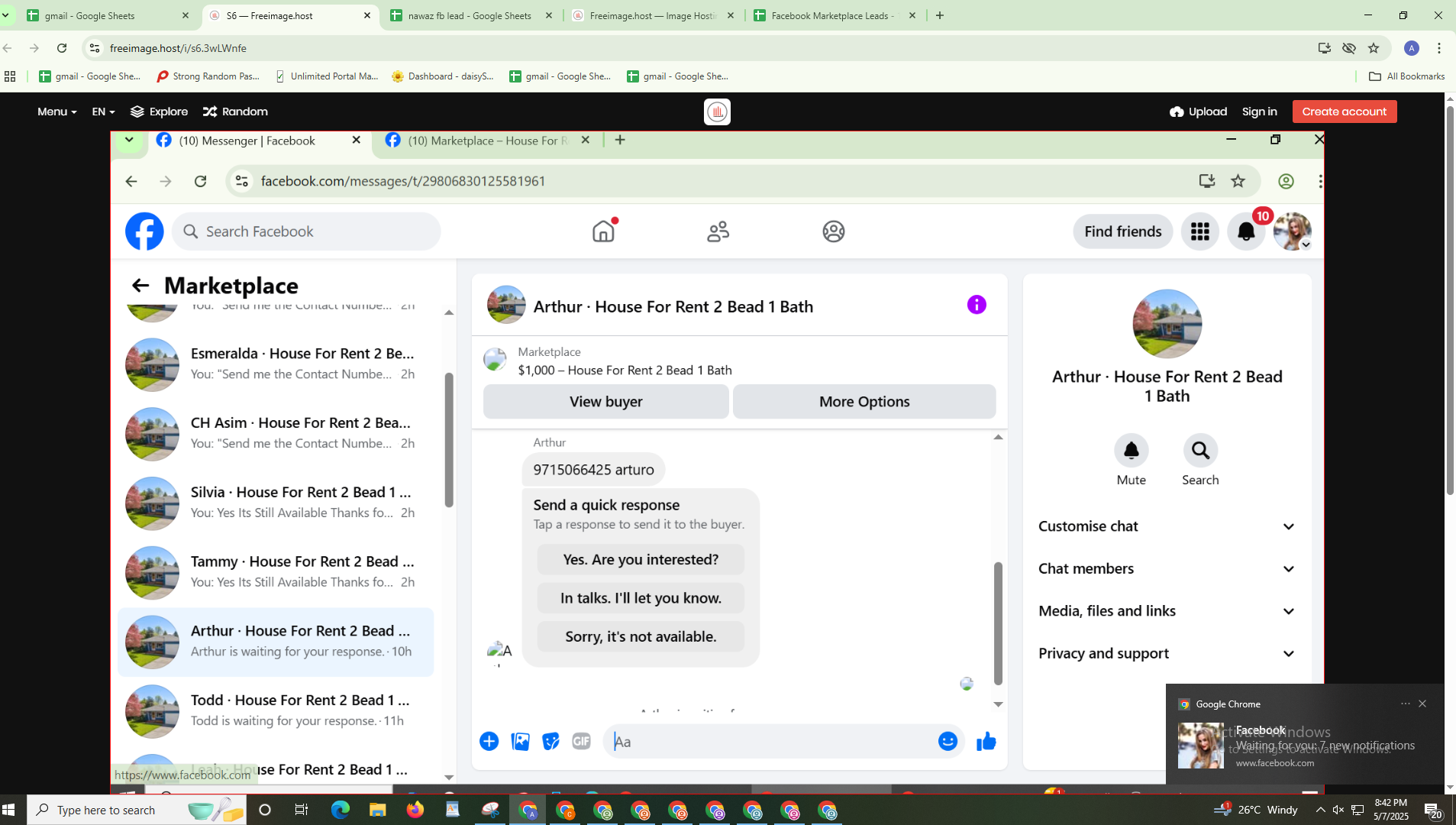
Task: Click the Search Facebook field
Action: tap(306, 231)
